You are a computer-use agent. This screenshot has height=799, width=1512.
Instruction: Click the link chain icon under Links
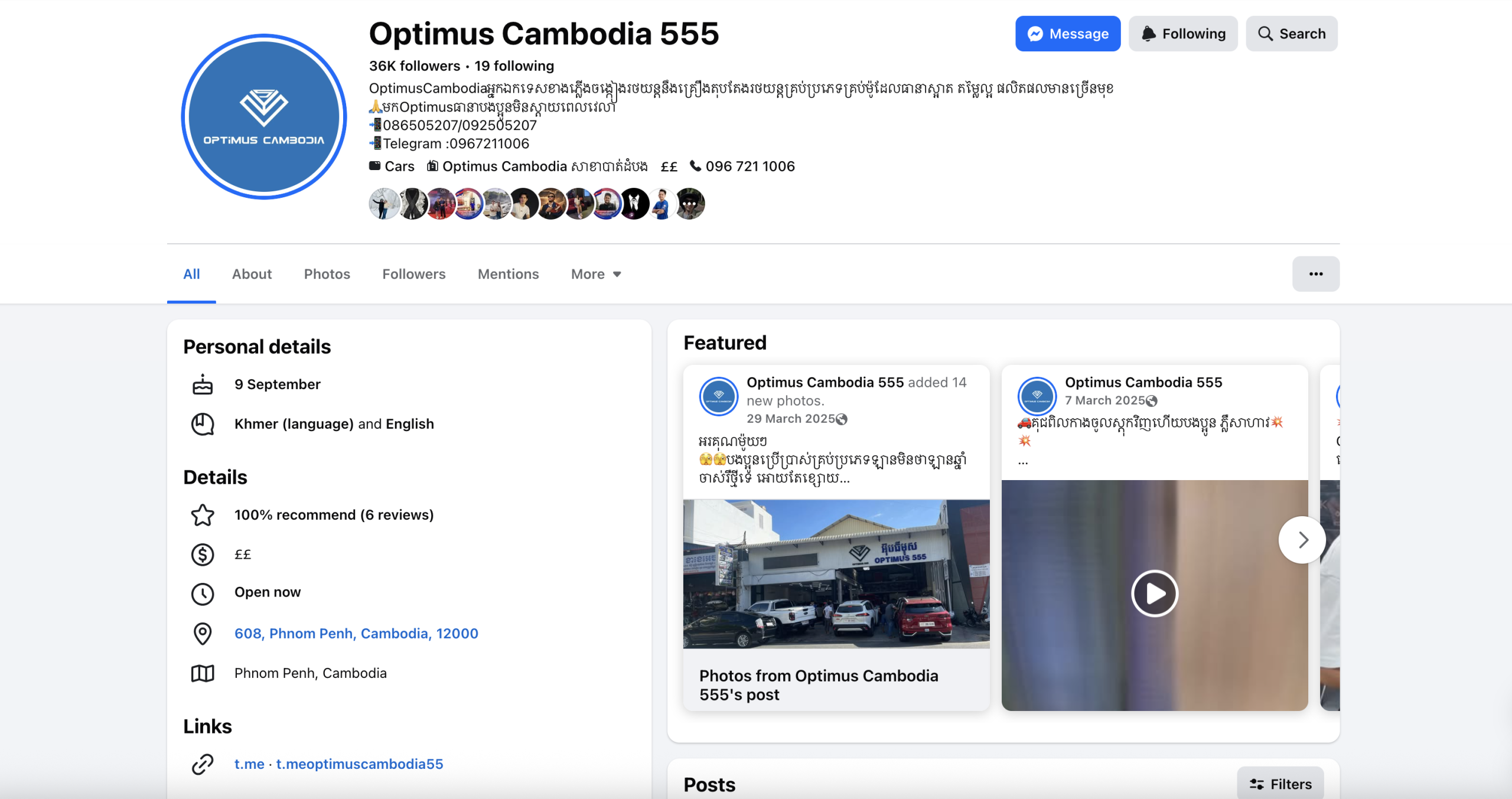click(203, 764)
